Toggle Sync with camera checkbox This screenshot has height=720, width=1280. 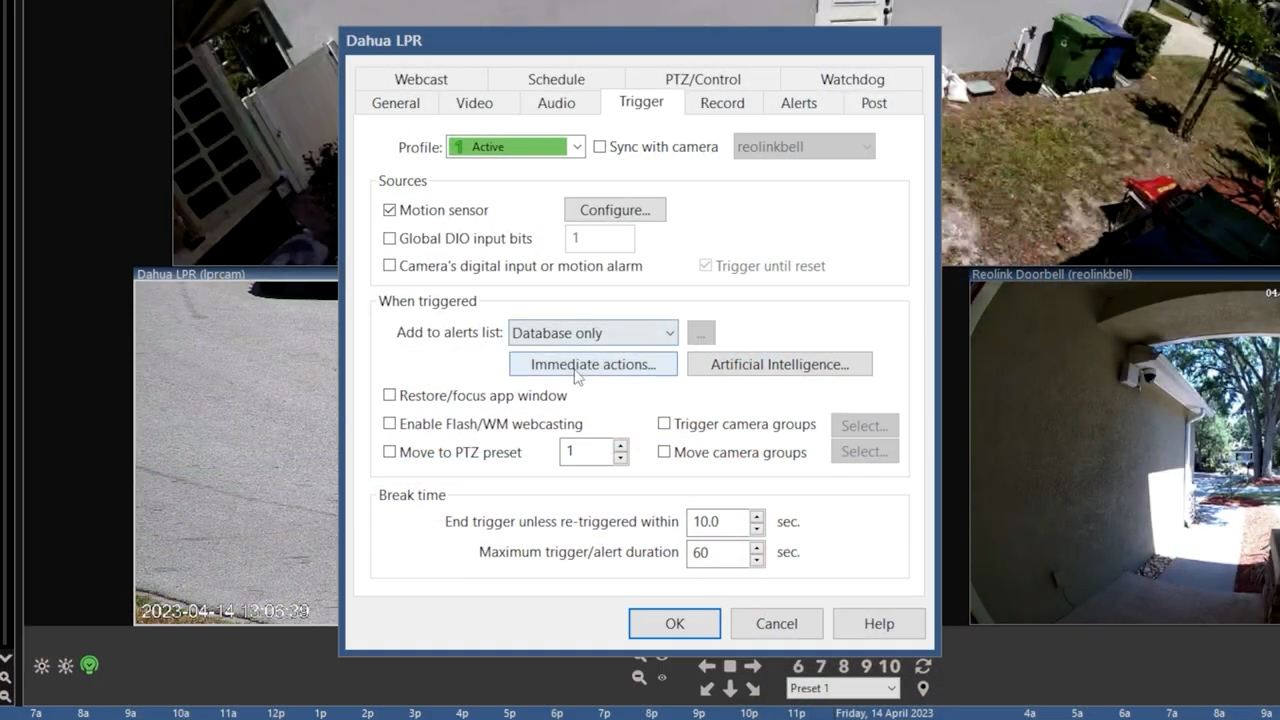(600, 147)
